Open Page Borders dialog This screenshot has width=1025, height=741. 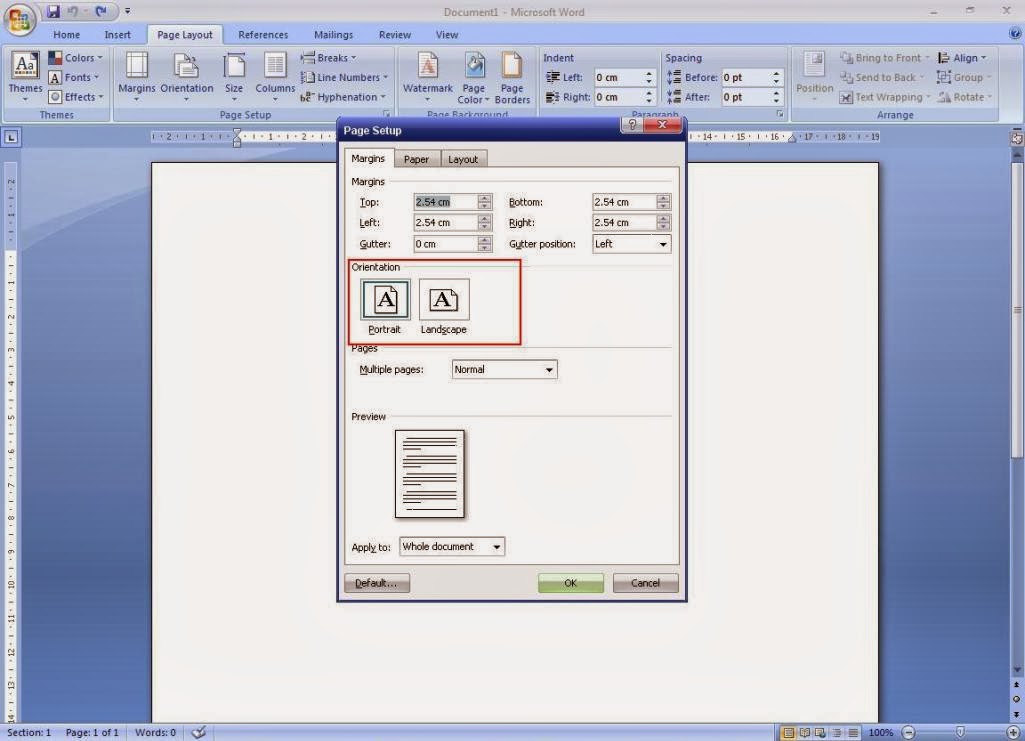coord(512,78)
